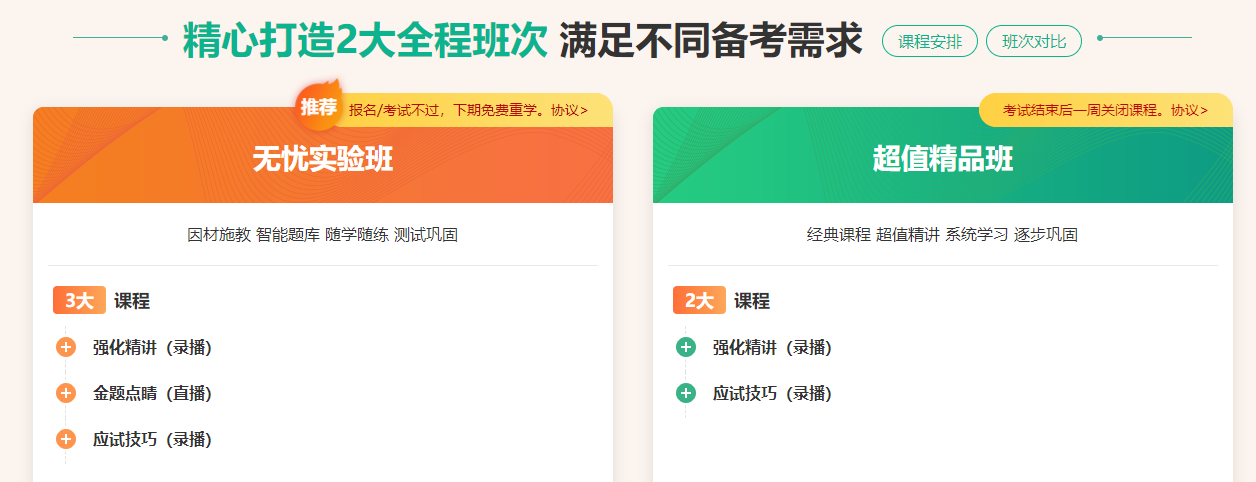Click 经典课程 超值精讲 系统学习 逐步巩固 subtitle
This screenshot has width=1256, height=482.
[942, 235]
